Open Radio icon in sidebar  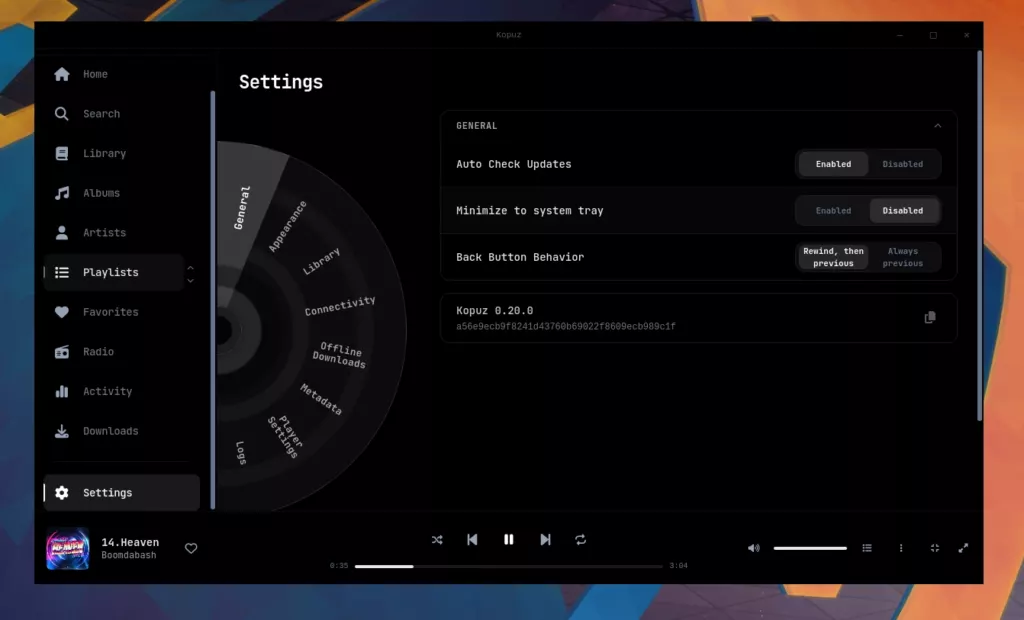(62, 352)
